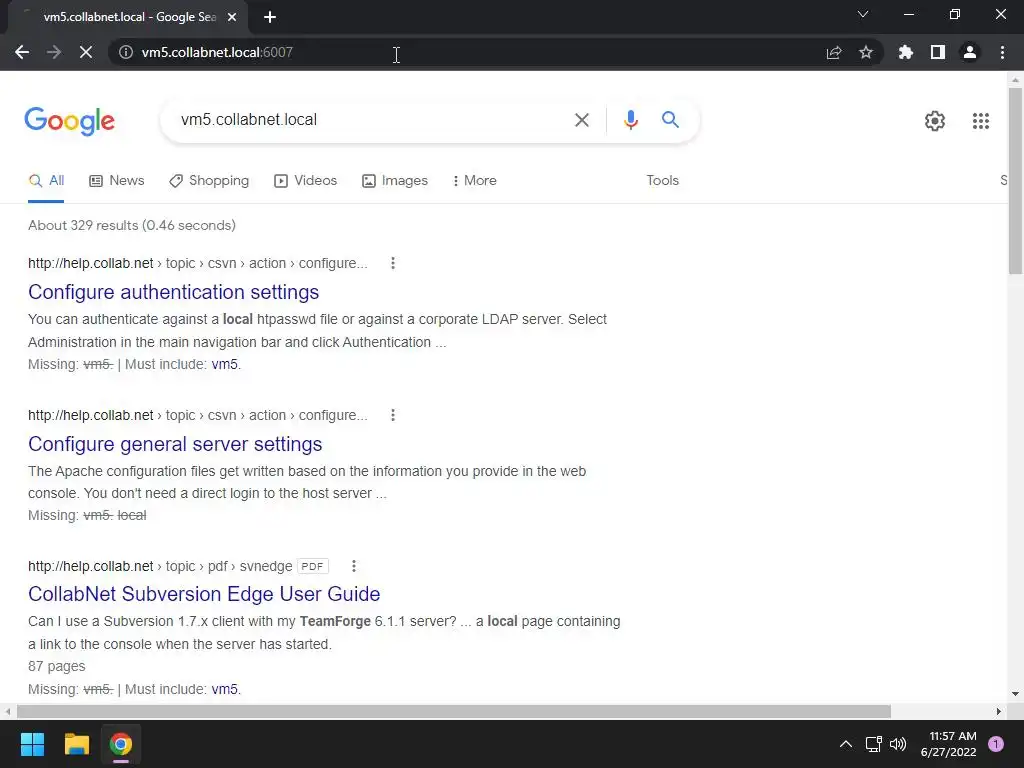
Task: Open a new browser tab
Action: click(x=270, y=17)
